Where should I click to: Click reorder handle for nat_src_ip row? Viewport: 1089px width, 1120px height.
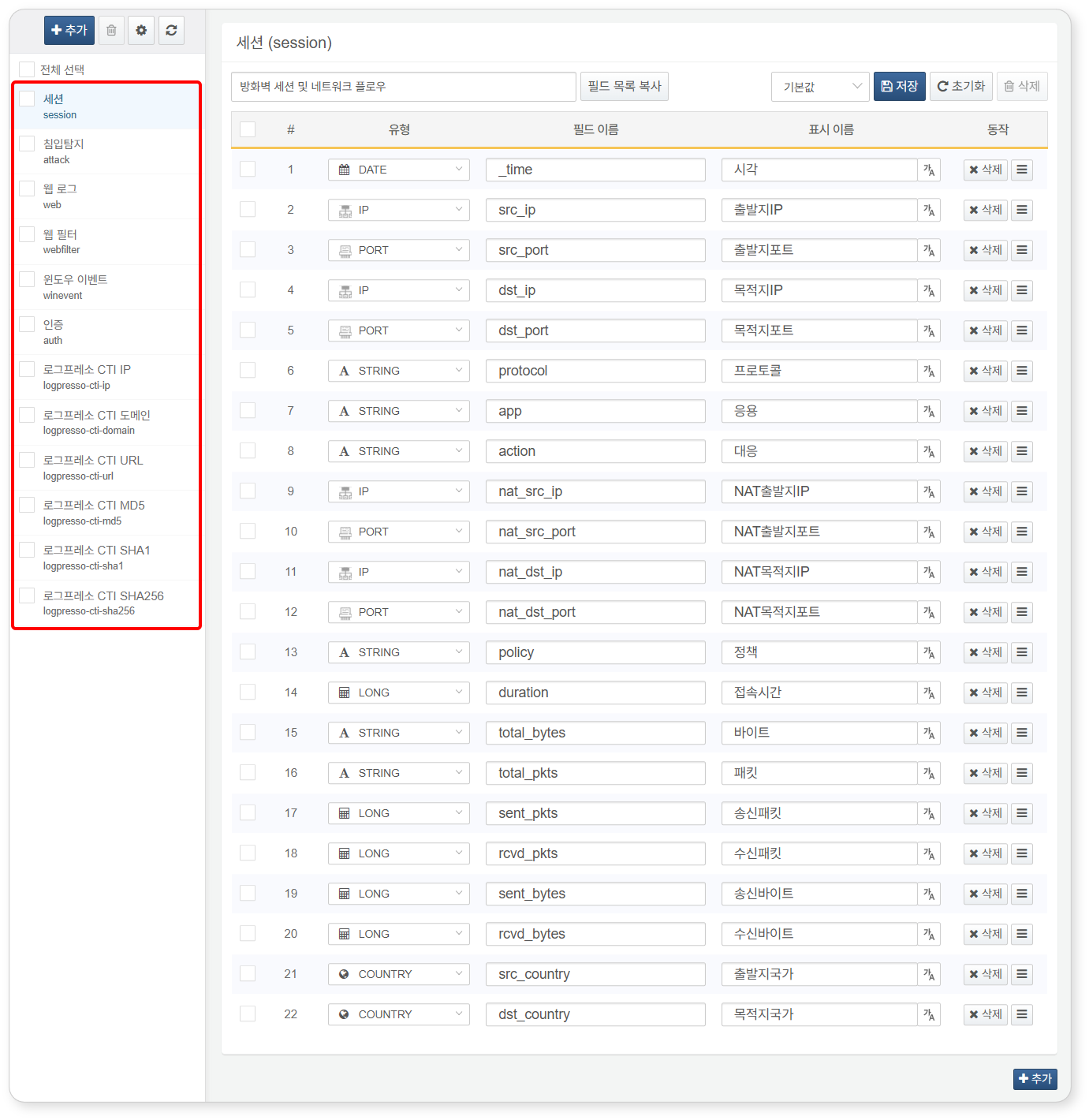click(1022, 491)
